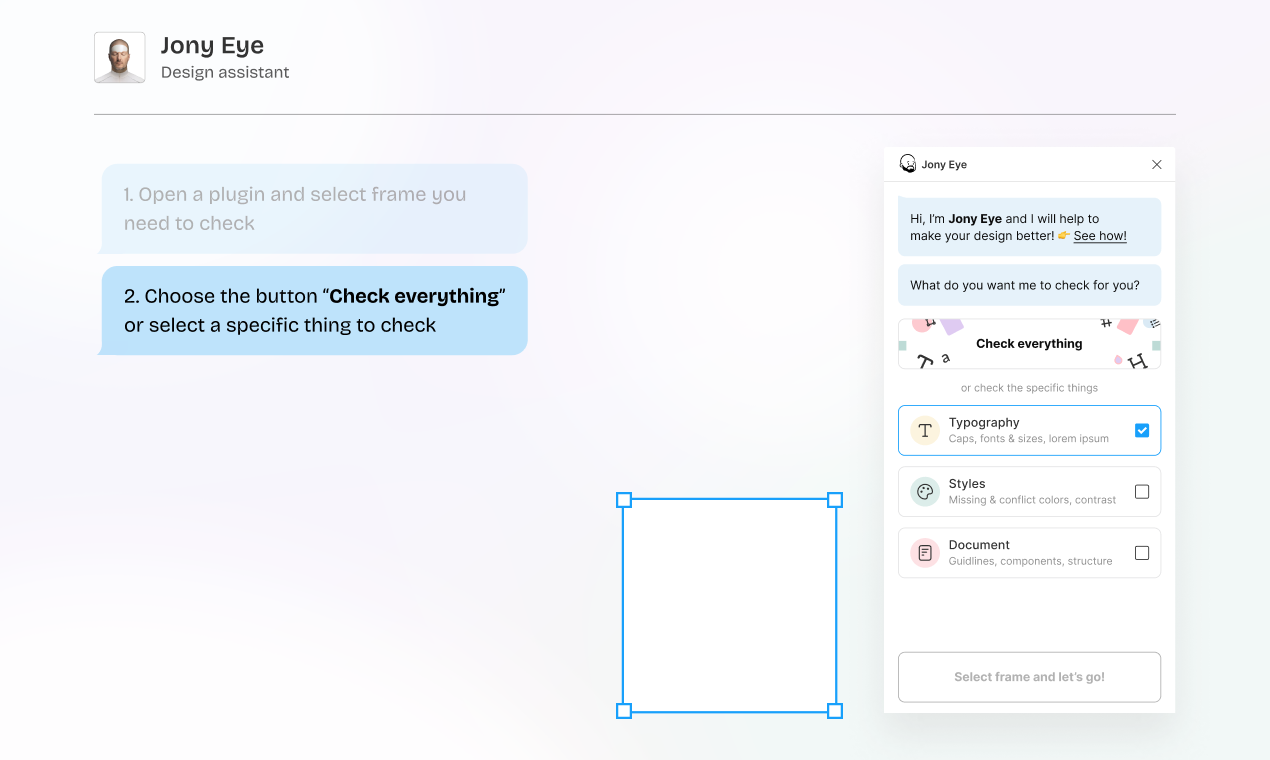Click 'Missing & conflict colors, contrast' text
Screen dimensions: 1270x760
click(1032, 500)
